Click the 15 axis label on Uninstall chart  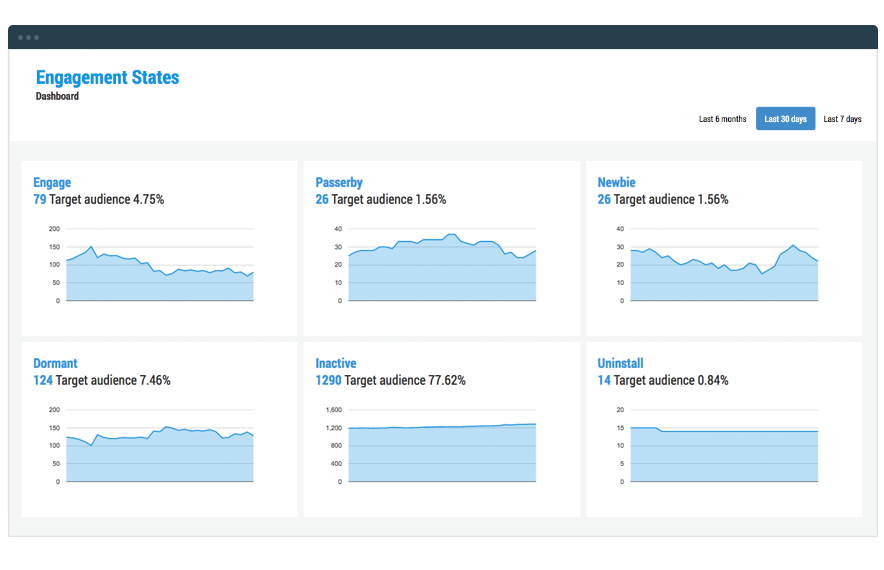(x=620, y=428)
